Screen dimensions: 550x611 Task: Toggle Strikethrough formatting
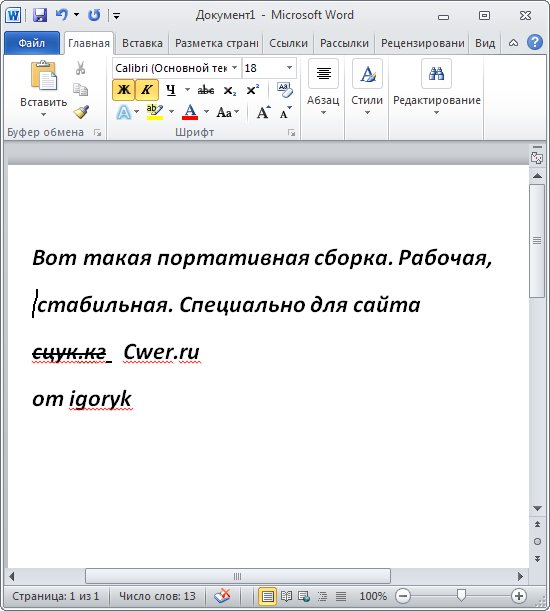[x=205, y=90]
